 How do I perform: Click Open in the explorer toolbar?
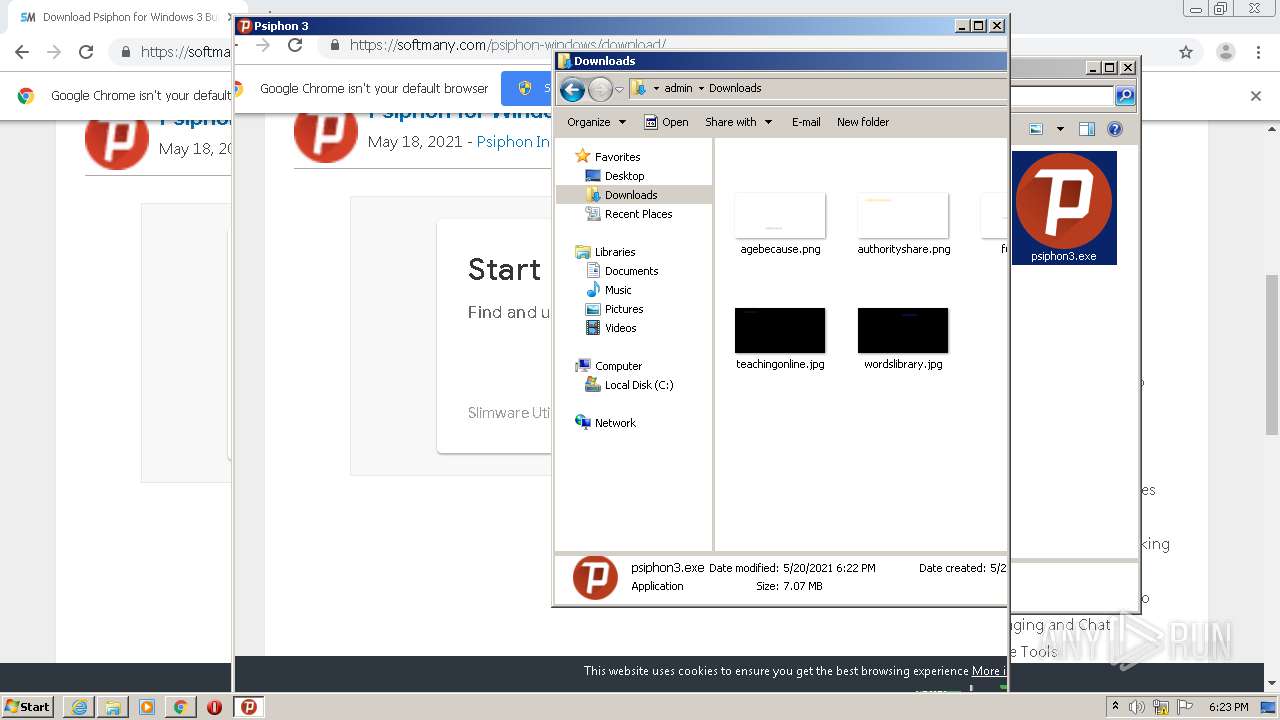point(666,122)
